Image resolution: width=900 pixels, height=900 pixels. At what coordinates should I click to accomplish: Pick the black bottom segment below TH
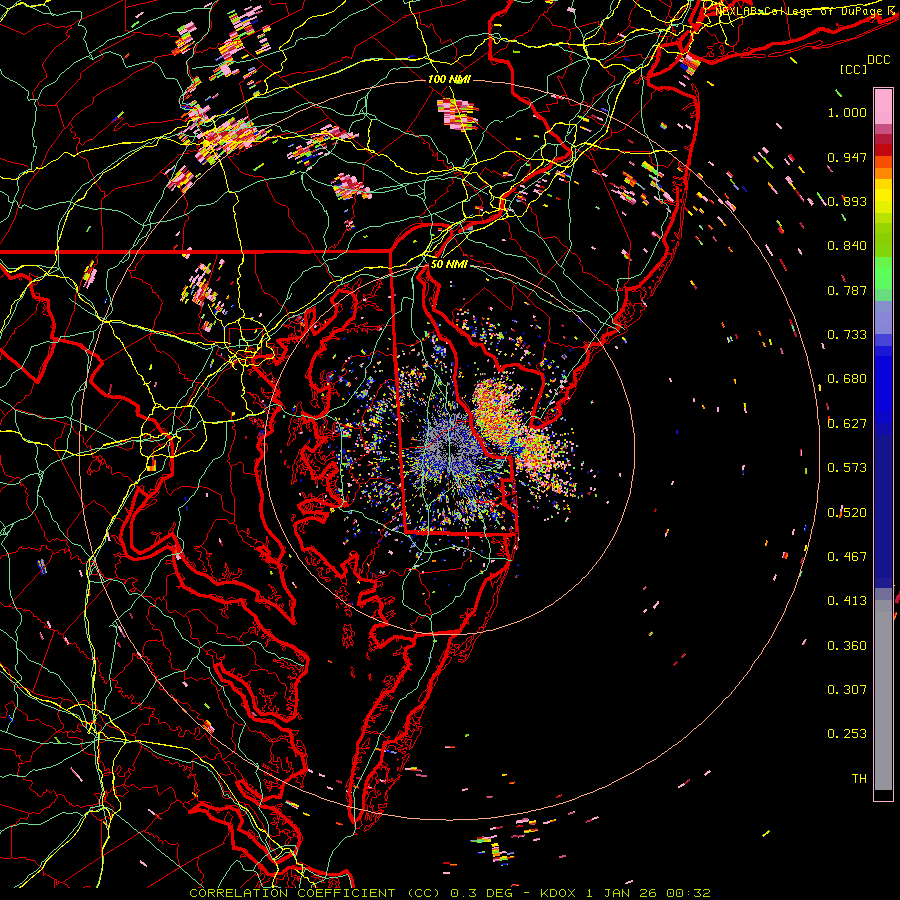point(883,795)
